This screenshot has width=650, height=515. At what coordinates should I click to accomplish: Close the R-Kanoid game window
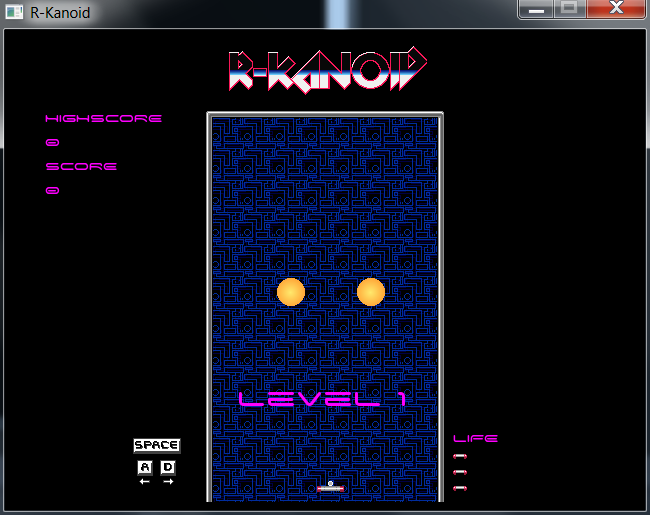point(616,10)
